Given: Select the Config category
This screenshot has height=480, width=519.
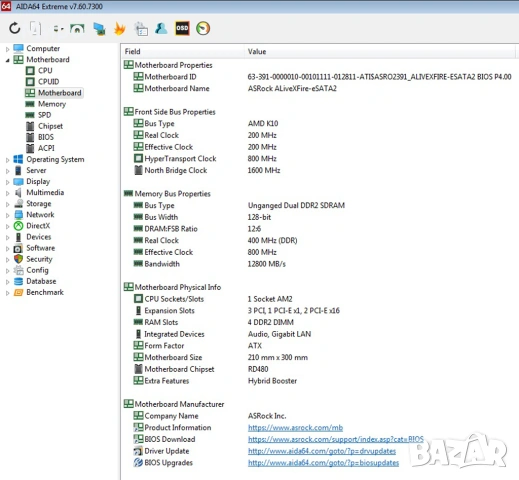Looking at the screenshot, I should click(x=37, y=270).
